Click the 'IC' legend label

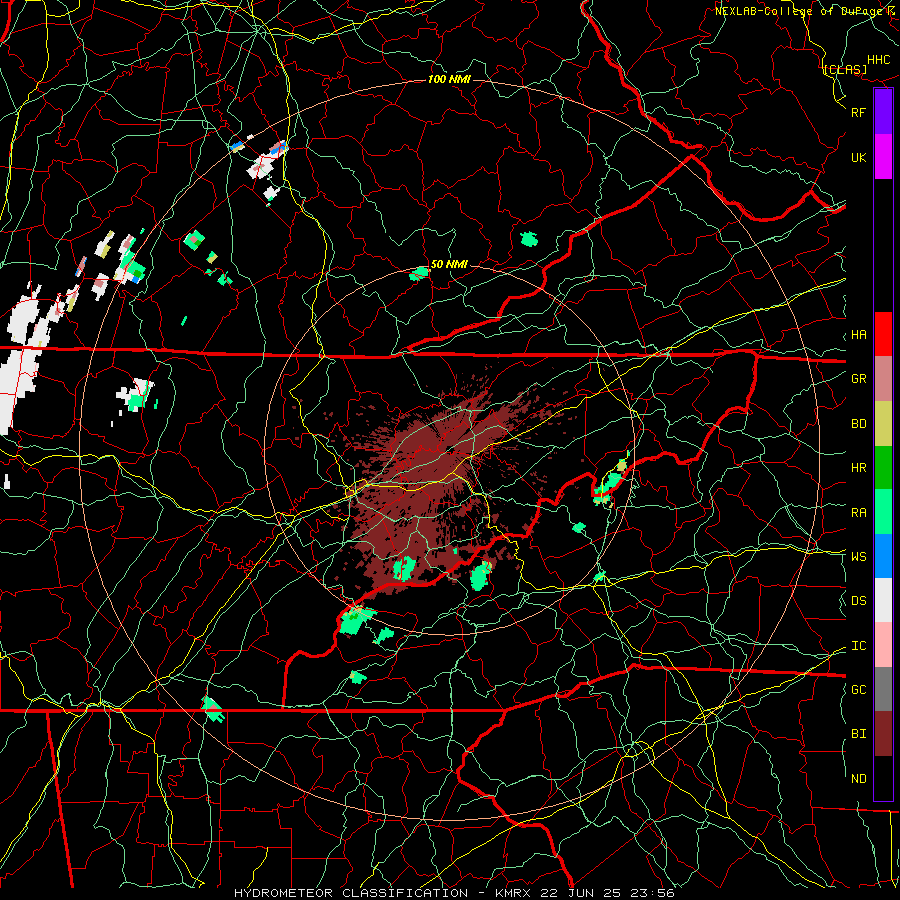858,646
